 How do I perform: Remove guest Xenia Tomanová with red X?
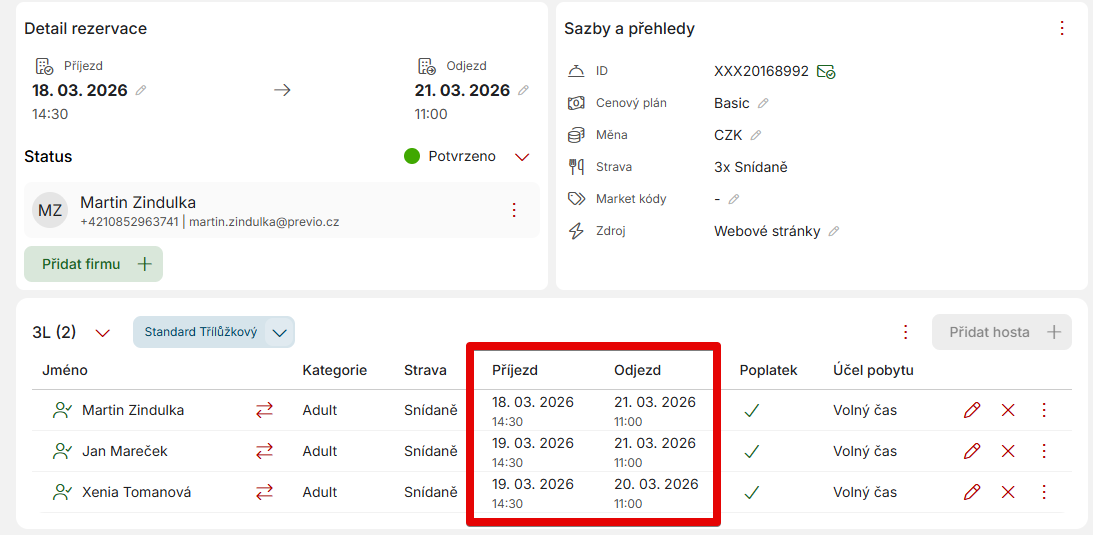point(1008,492)
